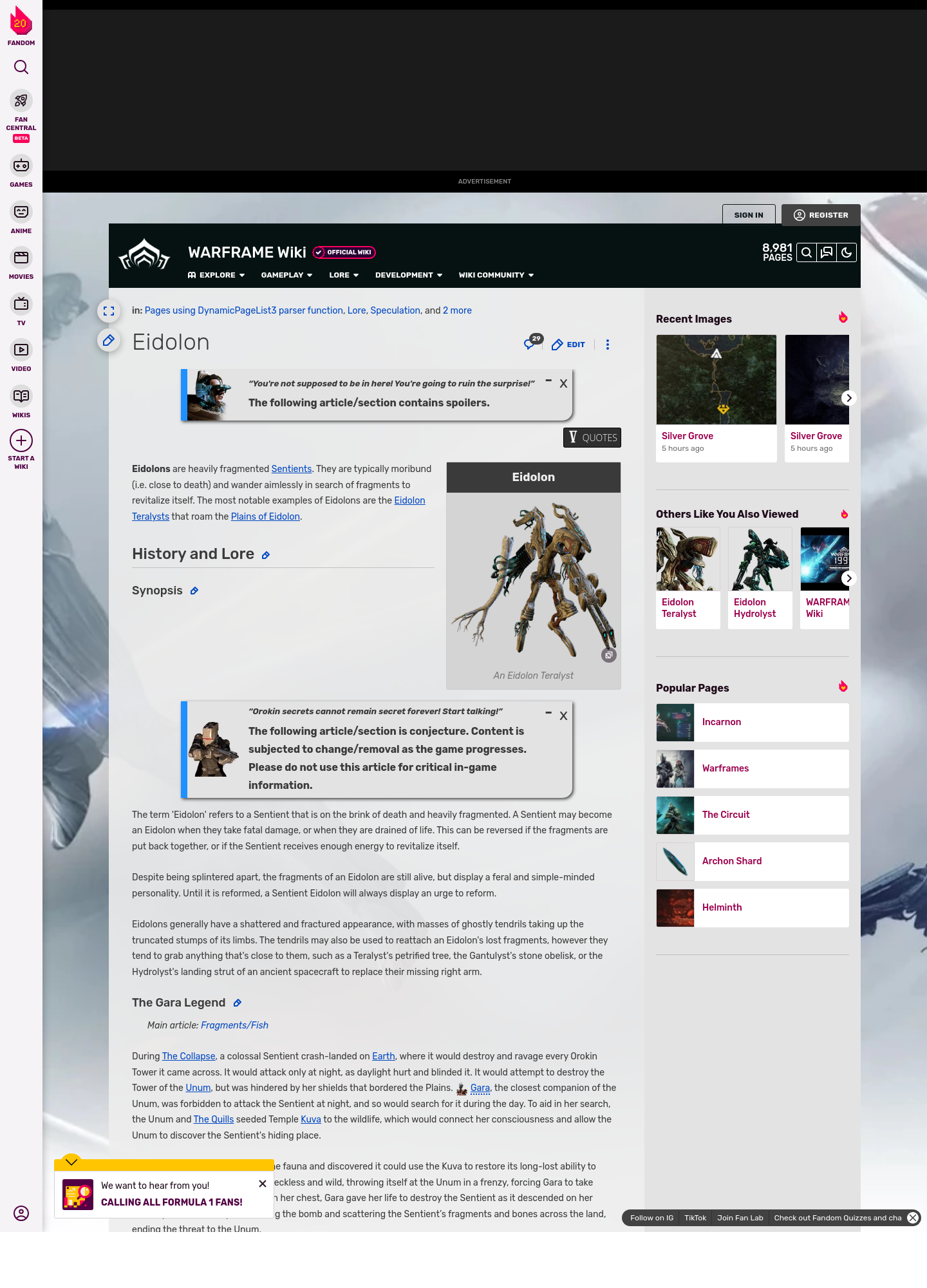The image size is (927, 1288).
Task: Edit The Gara Legend section pencil
Action: (238, 1003)
